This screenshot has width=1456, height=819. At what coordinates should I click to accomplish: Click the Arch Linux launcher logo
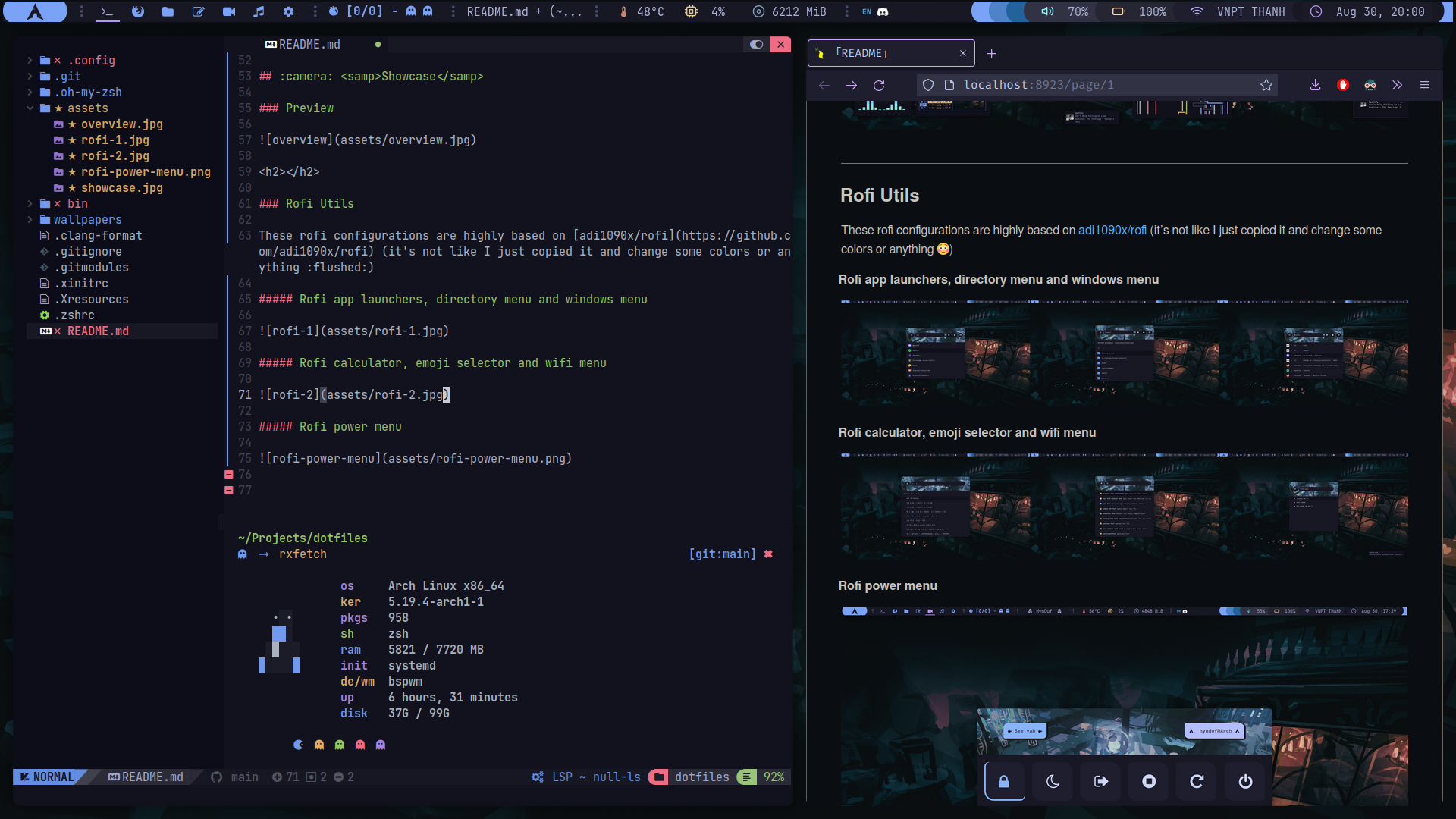(35, 11)
